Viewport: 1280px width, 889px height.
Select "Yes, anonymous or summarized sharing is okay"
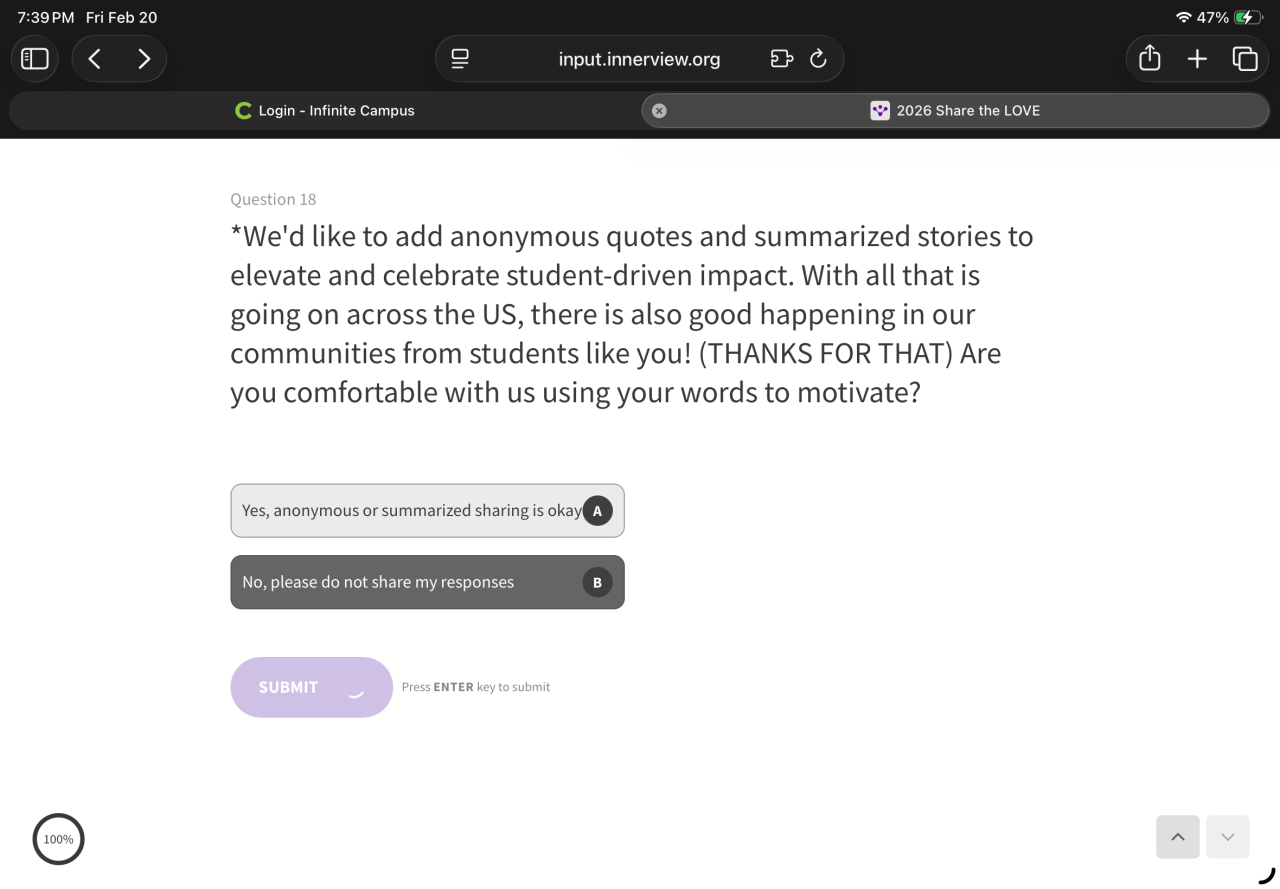[x=412, y=511]
